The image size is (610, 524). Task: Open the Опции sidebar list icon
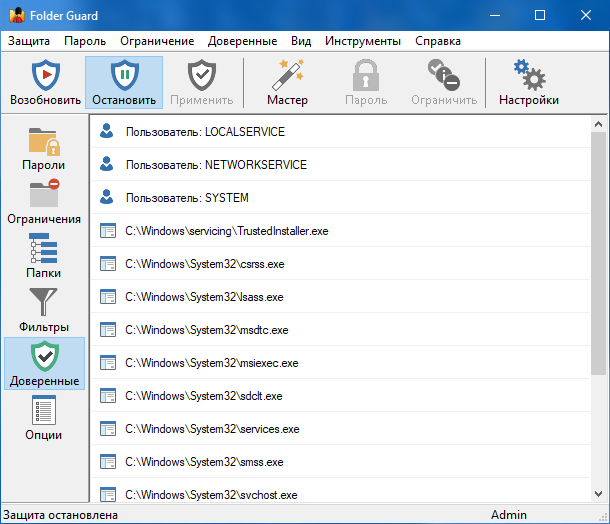(44, 412)
